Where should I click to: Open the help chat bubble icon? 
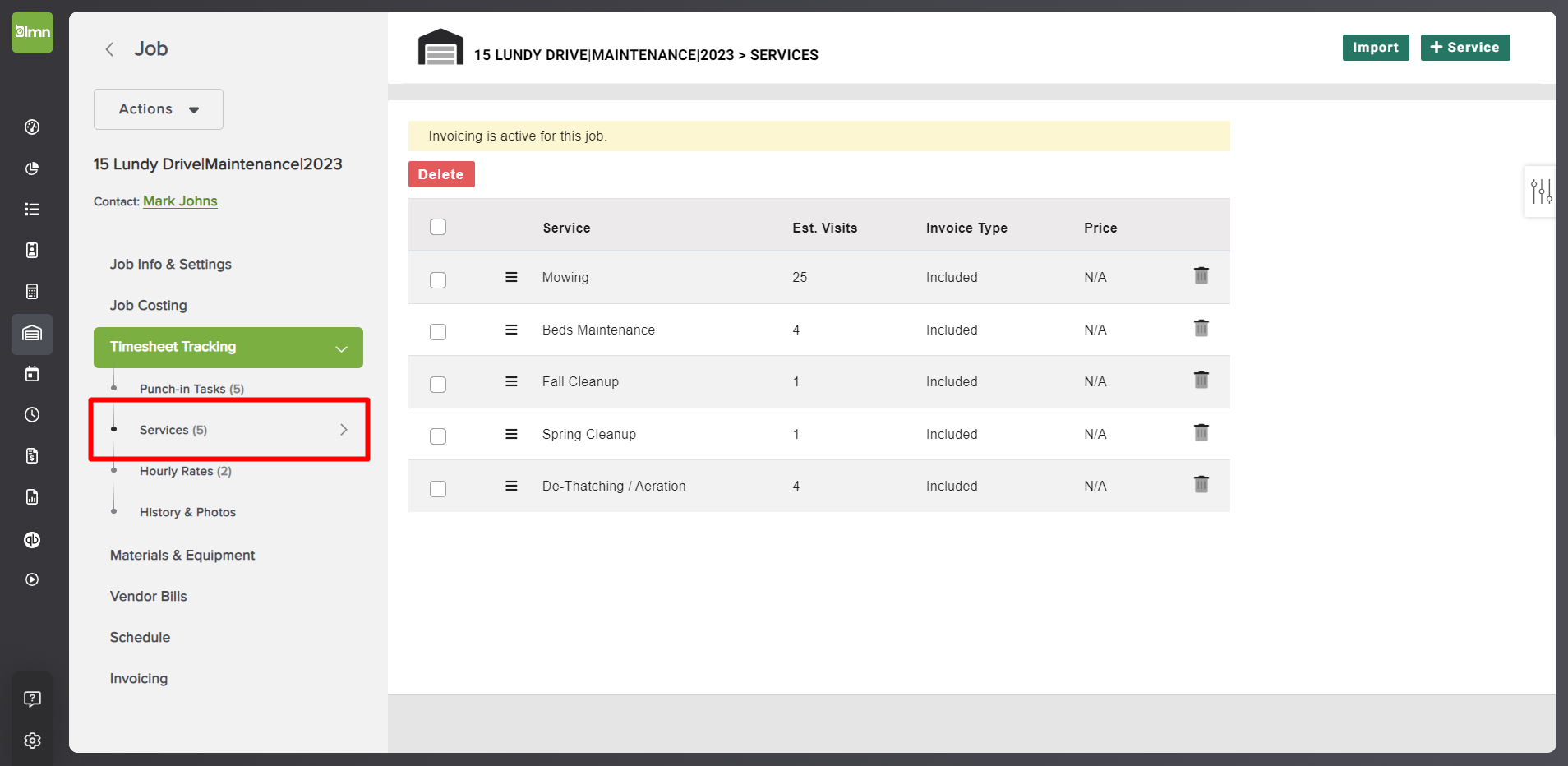31,699
